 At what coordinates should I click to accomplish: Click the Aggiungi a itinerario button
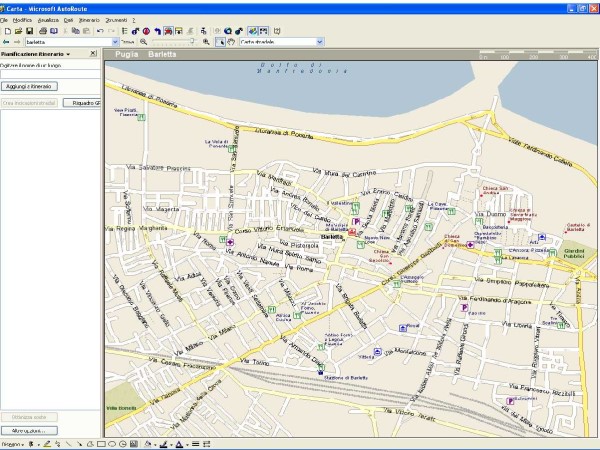29,86
